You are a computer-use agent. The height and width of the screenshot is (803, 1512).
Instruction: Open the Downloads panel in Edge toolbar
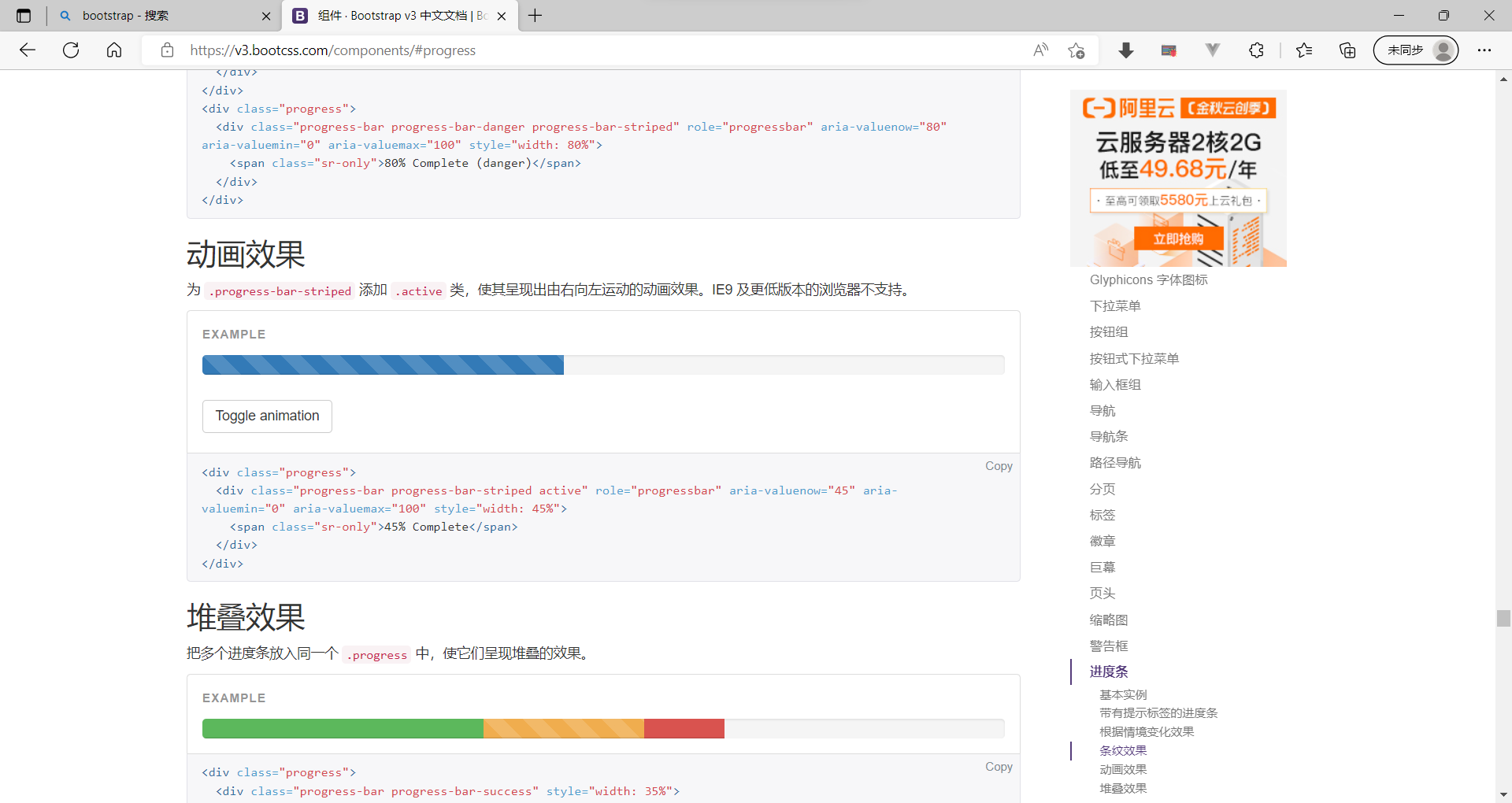pyautogui.click(x=1126, y=50)
